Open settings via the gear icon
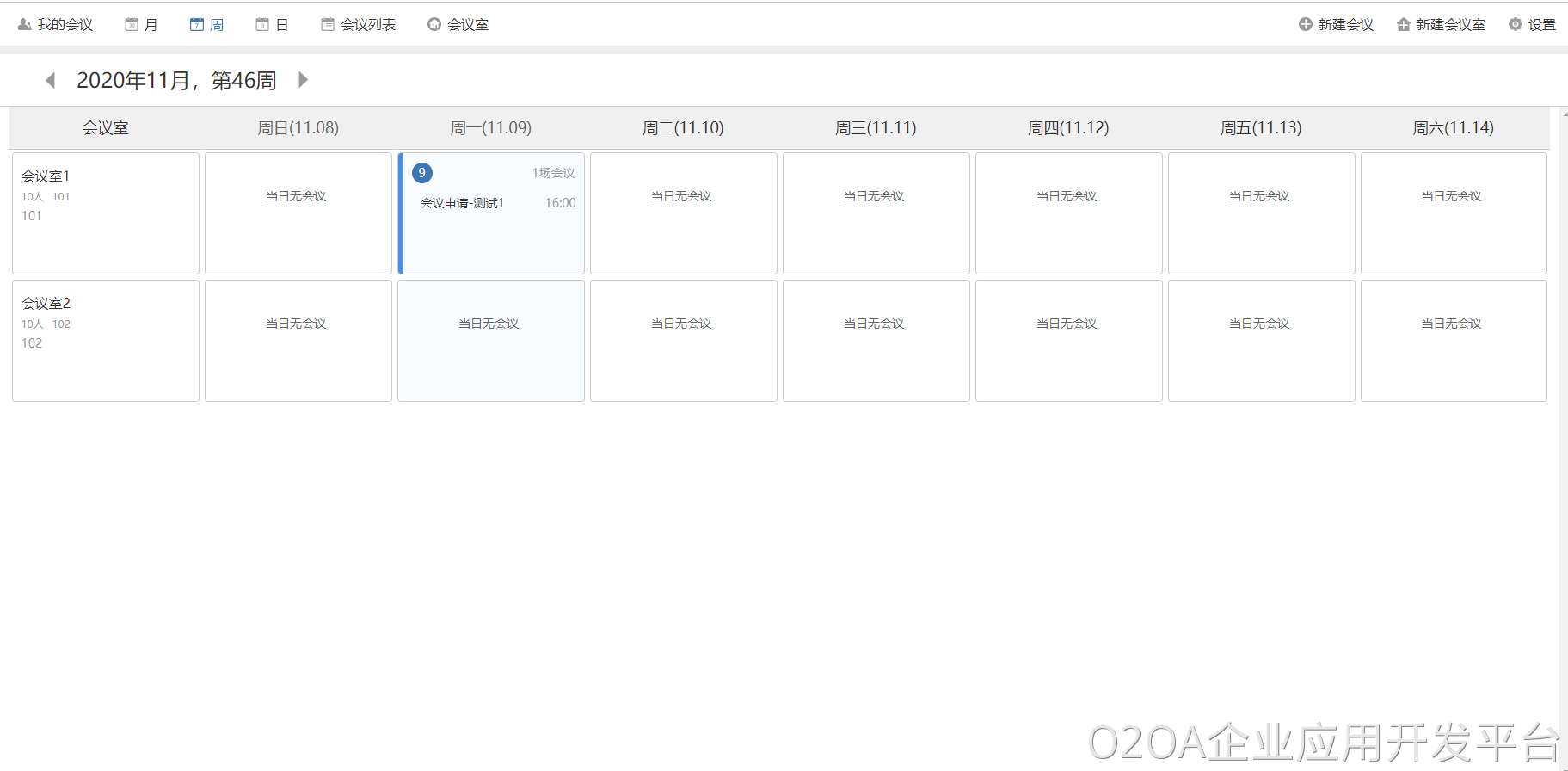Image resolution: width=1568 pixels, height=771 pixels. (1516, 25)
